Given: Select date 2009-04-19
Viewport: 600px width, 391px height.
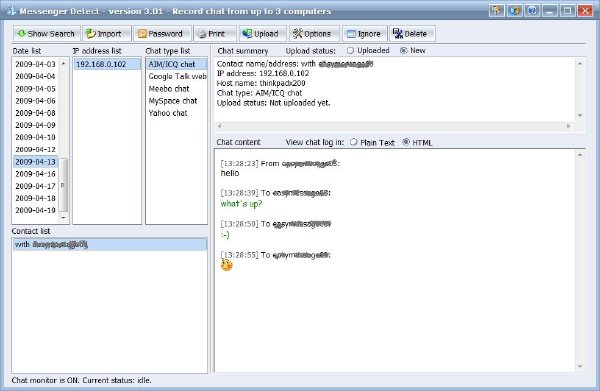Looking at the screenshot, I should coord(35,210).
